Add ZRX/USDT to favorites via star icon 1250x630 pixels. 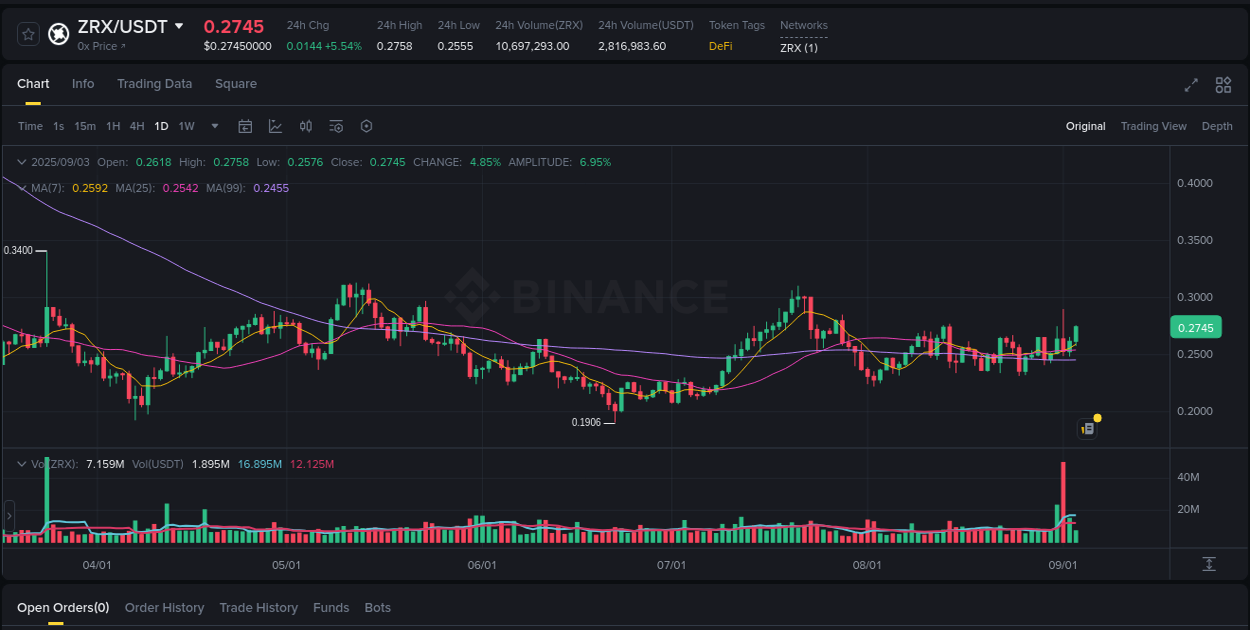tap(27, 33)
